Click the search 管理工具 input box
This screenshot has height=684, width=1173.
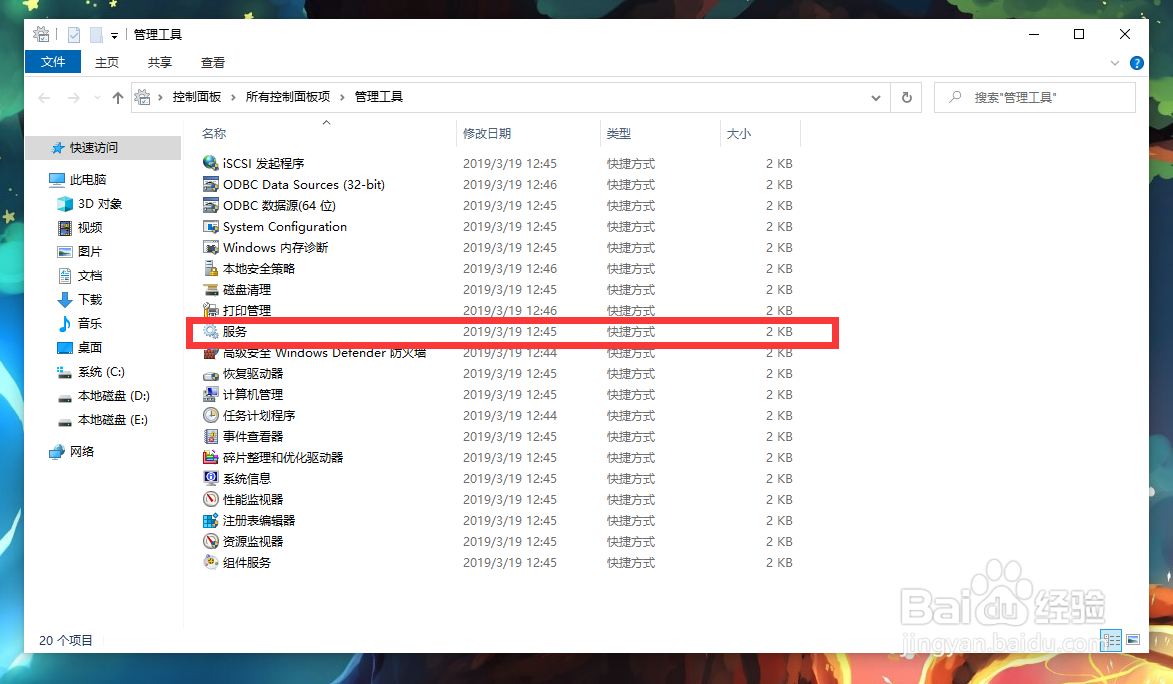[x=1035, y=97]
